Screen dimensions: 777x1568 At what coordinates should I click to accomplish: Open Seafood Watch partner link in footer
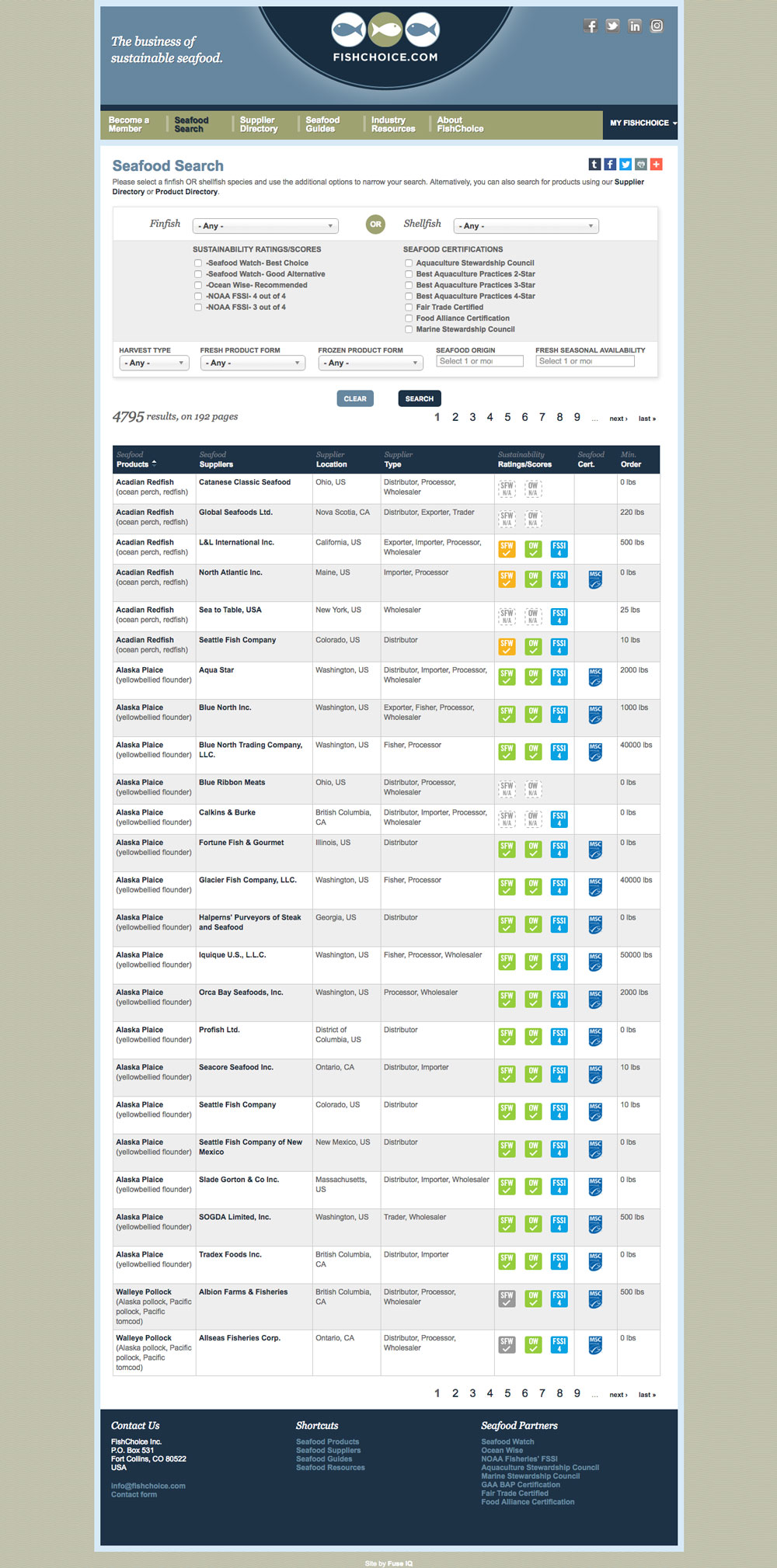507,1441
